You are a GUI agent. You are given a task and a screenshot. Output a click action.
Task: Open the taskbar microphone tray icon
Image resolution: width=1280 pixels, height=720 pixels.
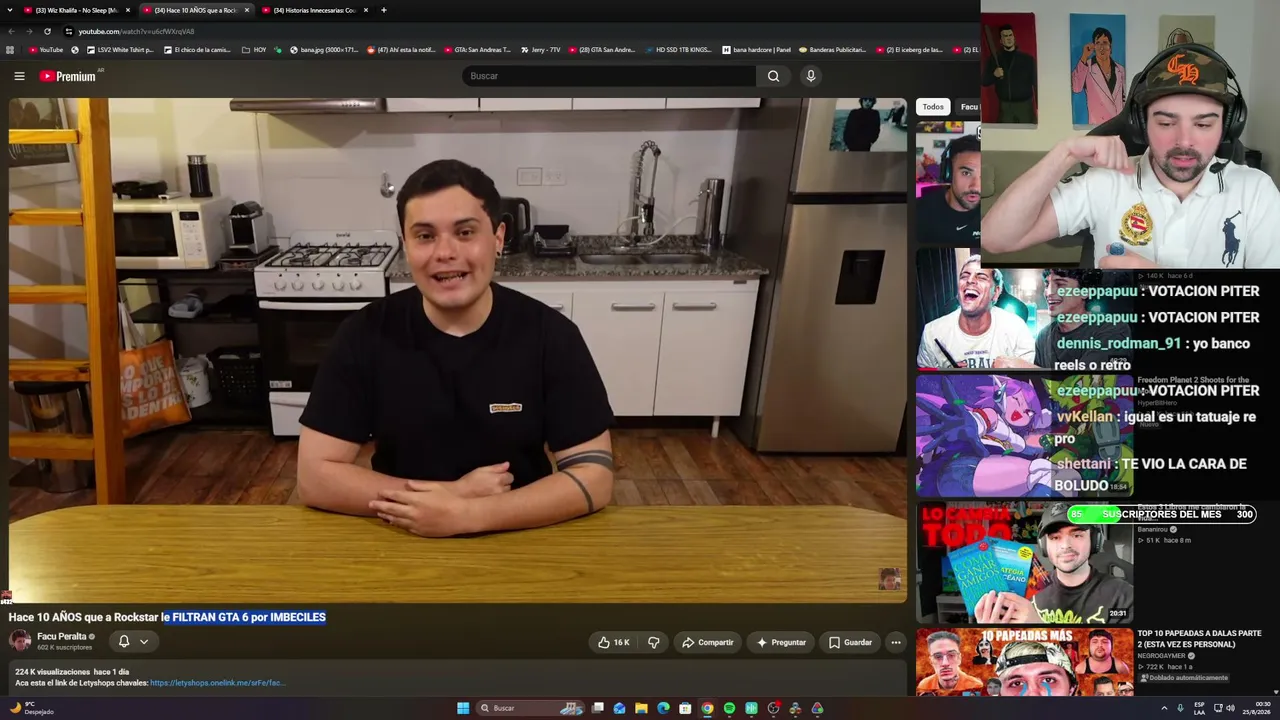[x=1181, y=708]
